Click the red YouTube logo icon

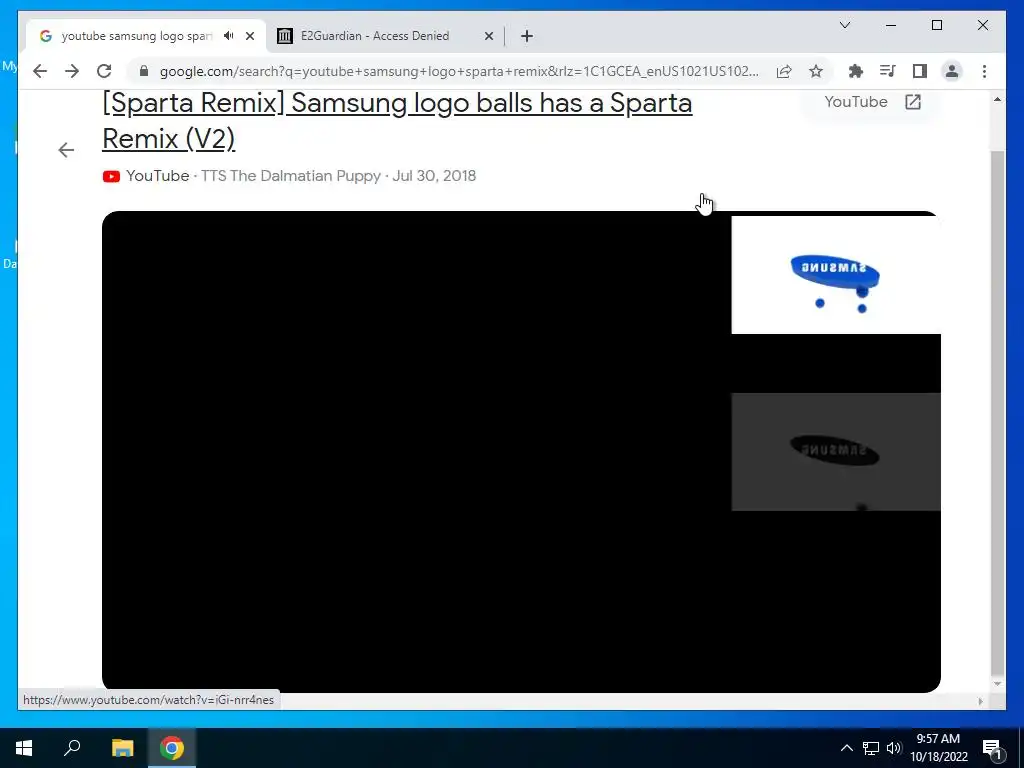pos(111,176)
